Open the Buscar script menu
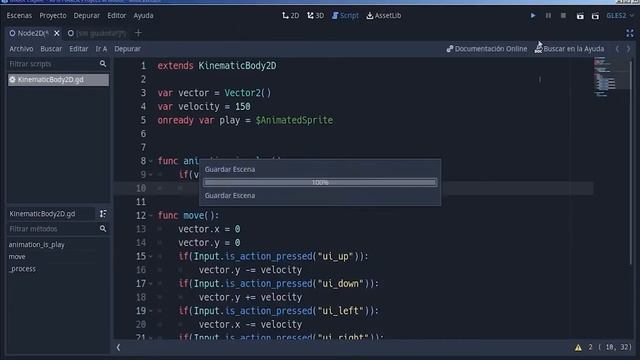This screenshot has width=640, height=360. tap(51, 49)
